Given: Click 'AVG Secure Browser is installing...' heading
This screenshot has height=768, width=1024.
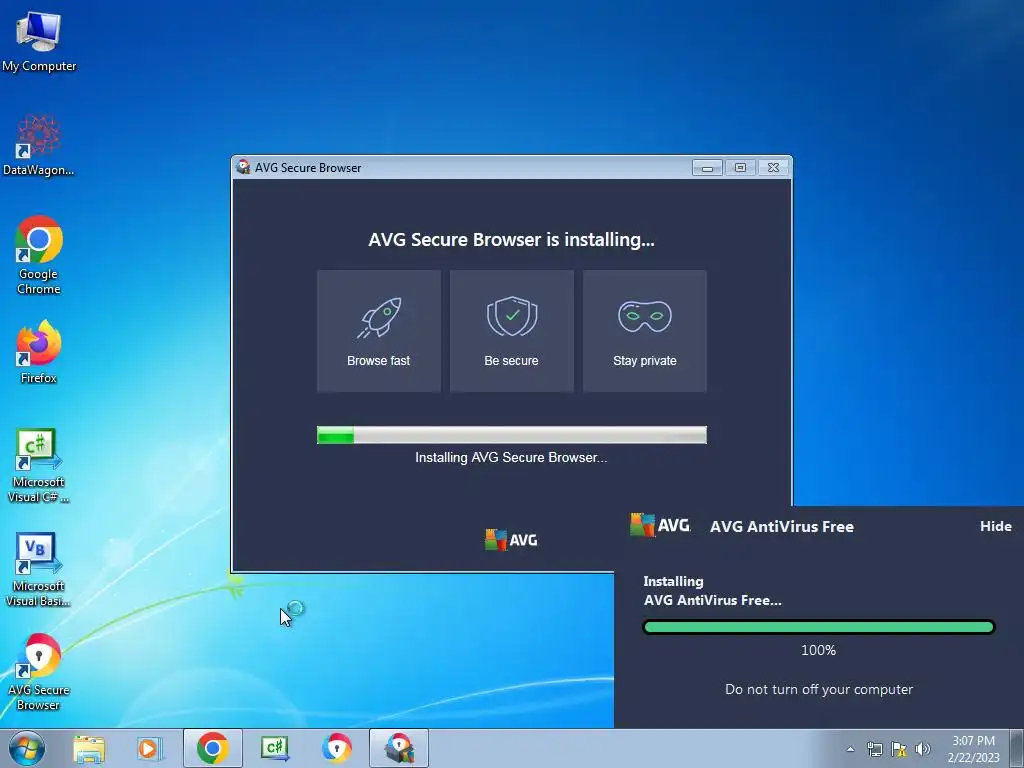Looking at the screenshot, I should click(511, 240).
